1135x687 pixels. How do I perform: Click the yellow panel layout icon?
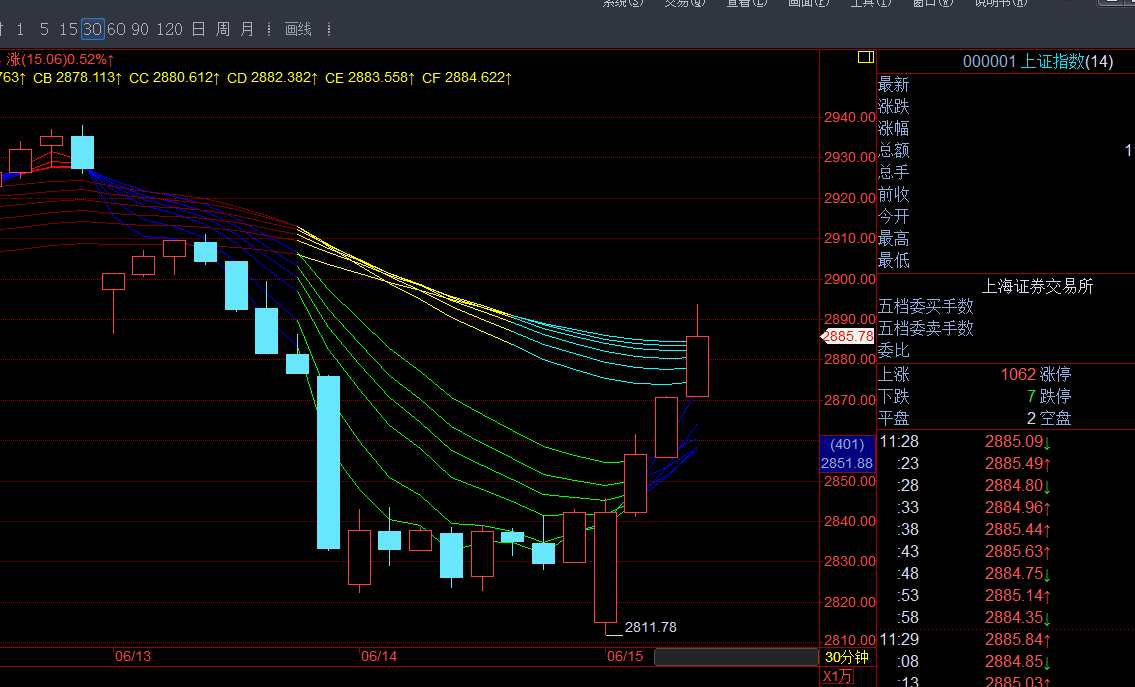[x=866, y=58]
